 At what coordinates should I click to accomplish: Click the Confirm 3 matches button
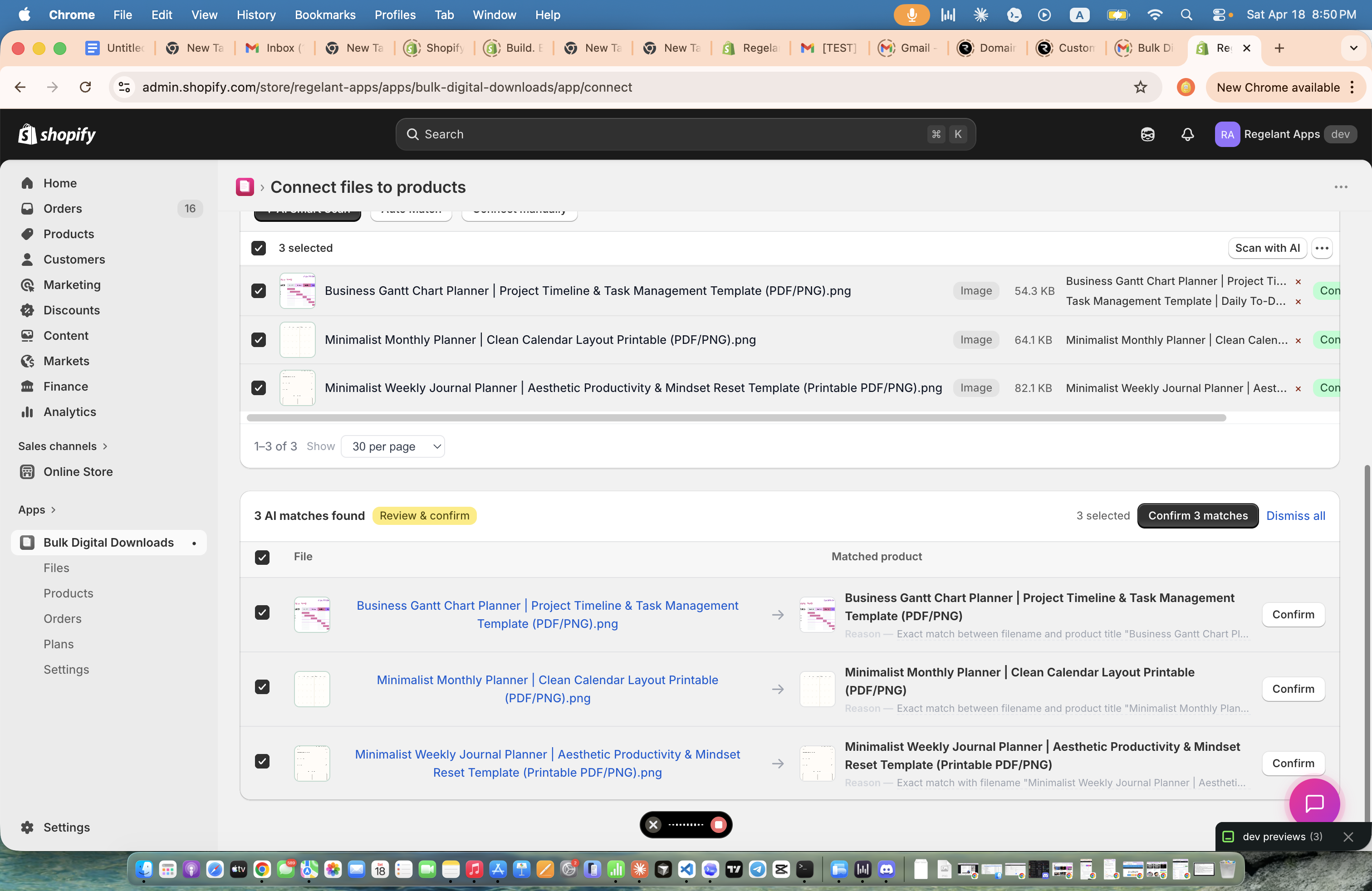(1197, 515)
